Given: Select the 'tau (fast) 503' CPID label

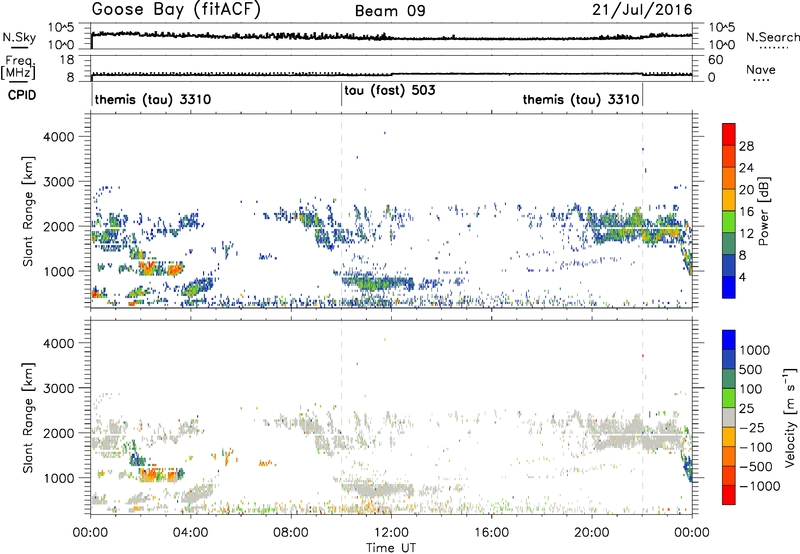Looking at the screenshot, I should 390,91.
